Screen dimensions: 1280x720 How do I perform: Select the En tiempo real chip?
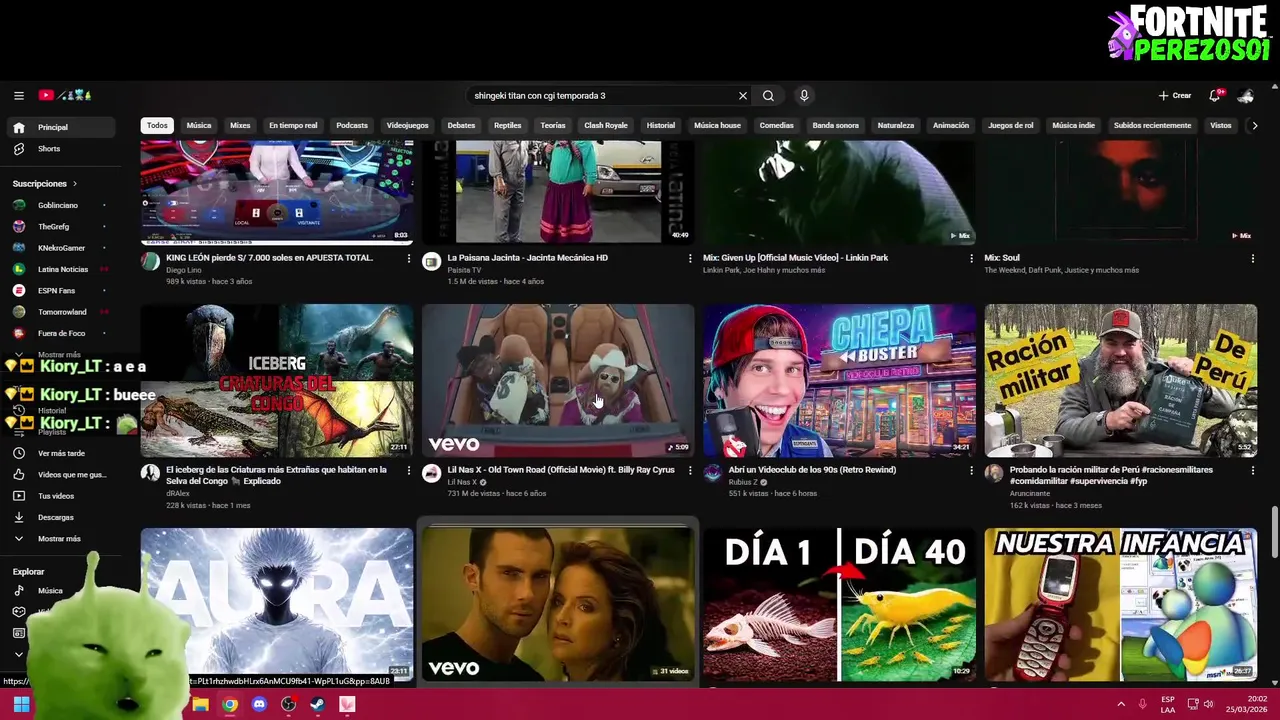tap(293, 126)
